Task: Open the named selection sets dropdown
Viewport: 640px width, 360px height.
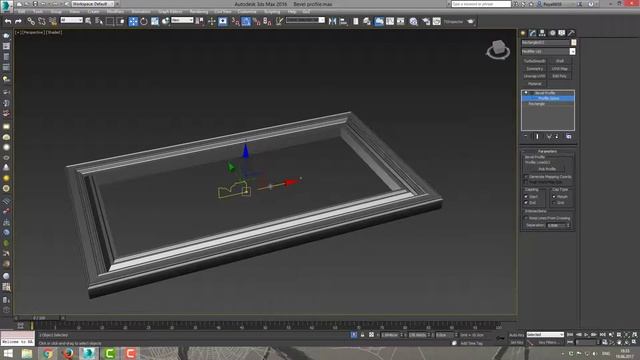Action: click(305, 20)
